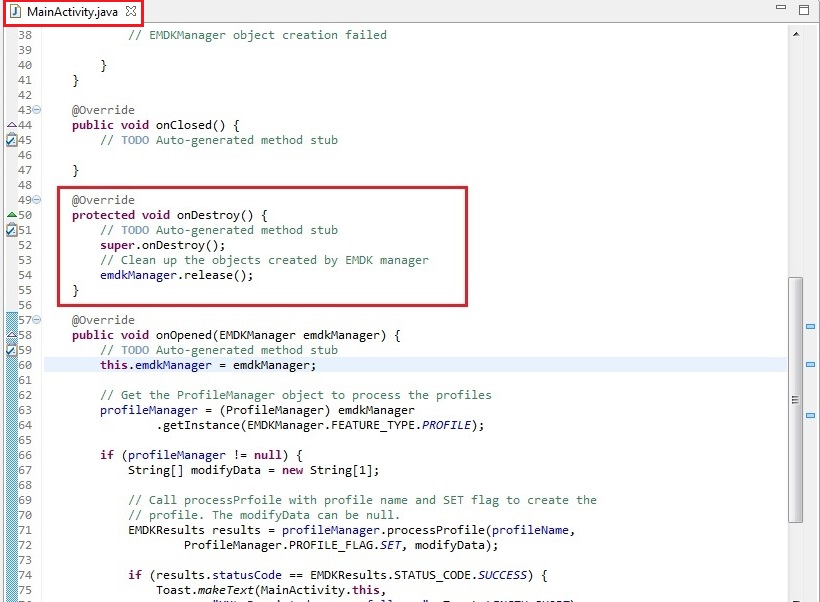Click the Java file icon on MainActivity tab

coord(16,11)
